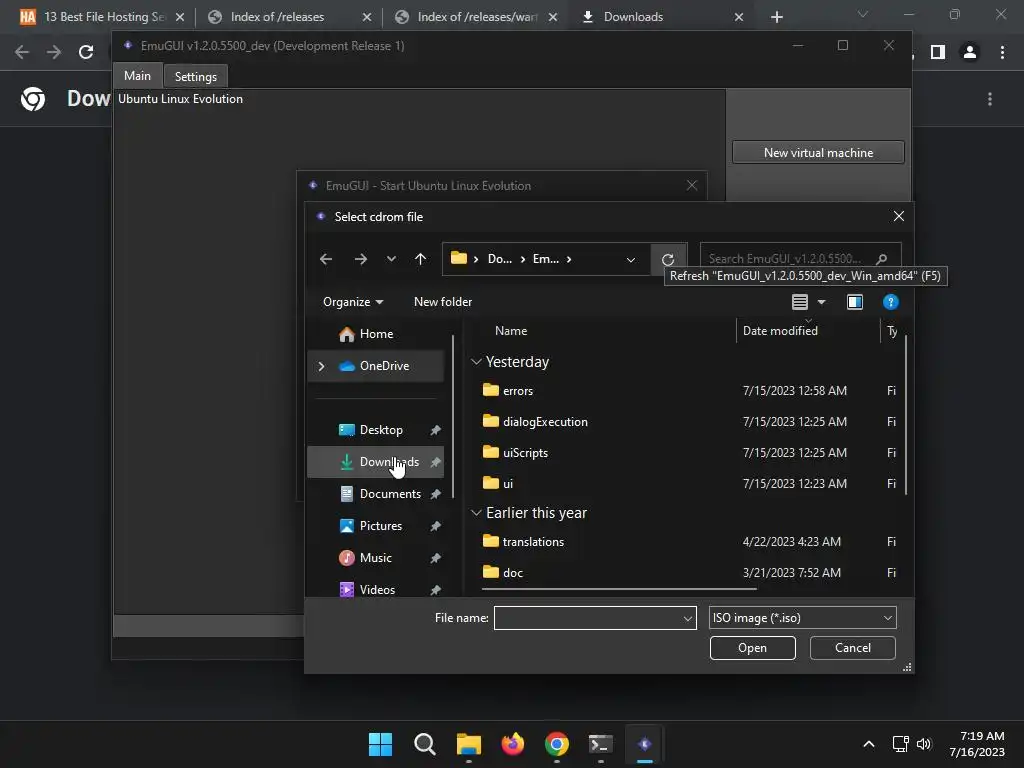The width and height of the screenshot is (1024, 768).
Task: Open Chrome three-dot menu
Action: (x=1002, y=52)
